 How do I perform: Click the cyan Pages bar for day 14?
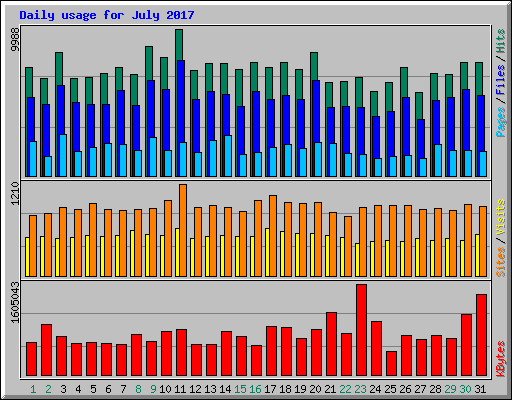pos(228,156)
